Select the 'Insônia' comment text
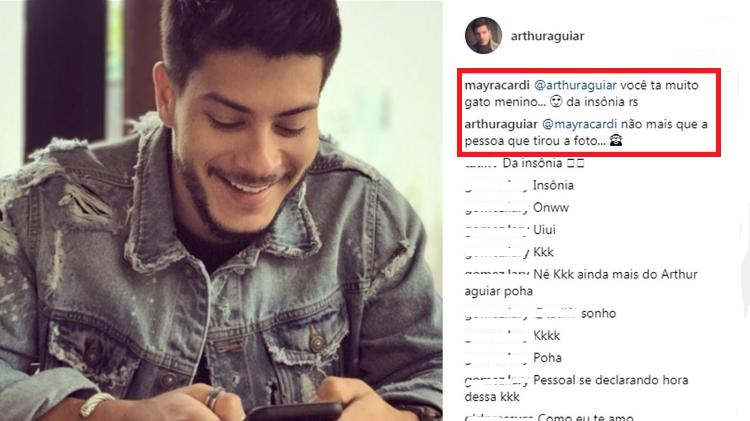The image size is (750, 421). [x=553, y=185]
